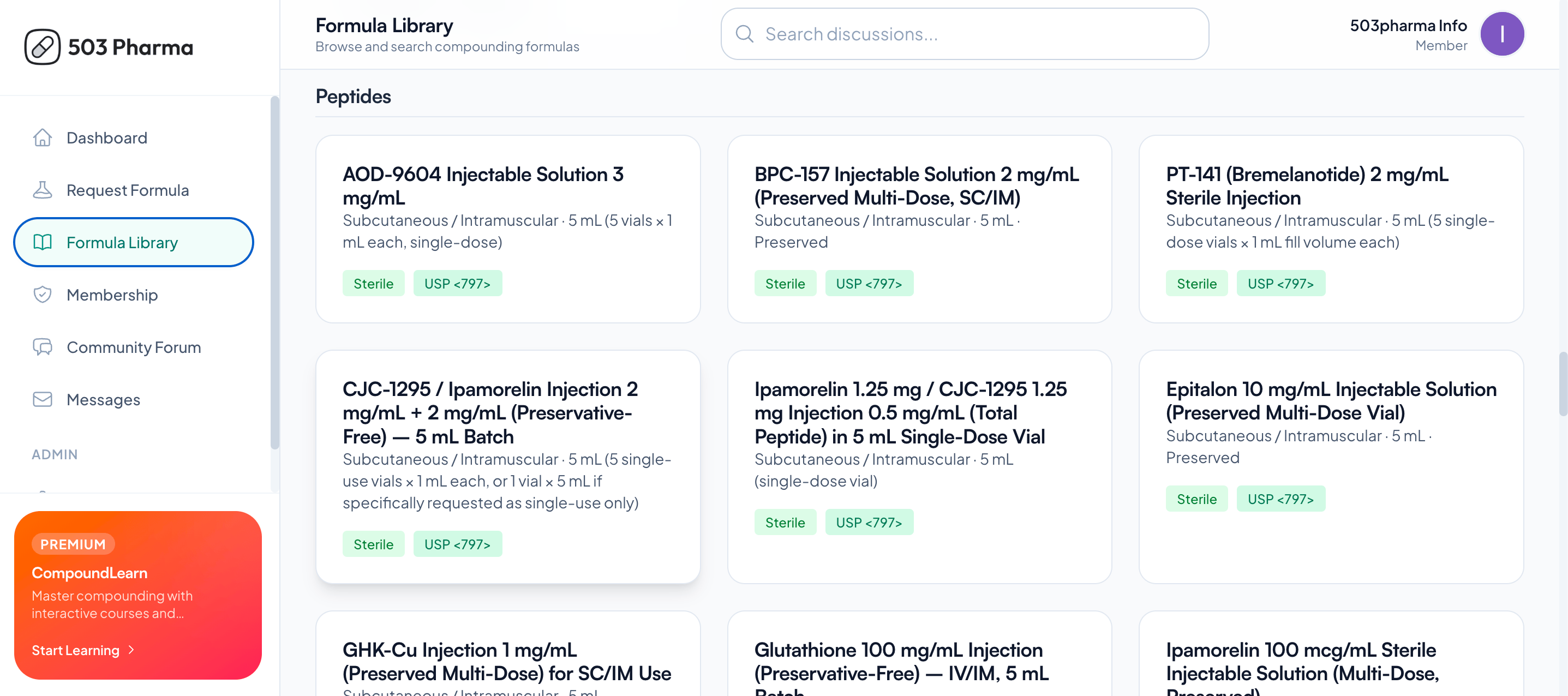Click the Messages envelope icon
The width and height of the screenshot is (1568, 696).
tap(42, 399)
